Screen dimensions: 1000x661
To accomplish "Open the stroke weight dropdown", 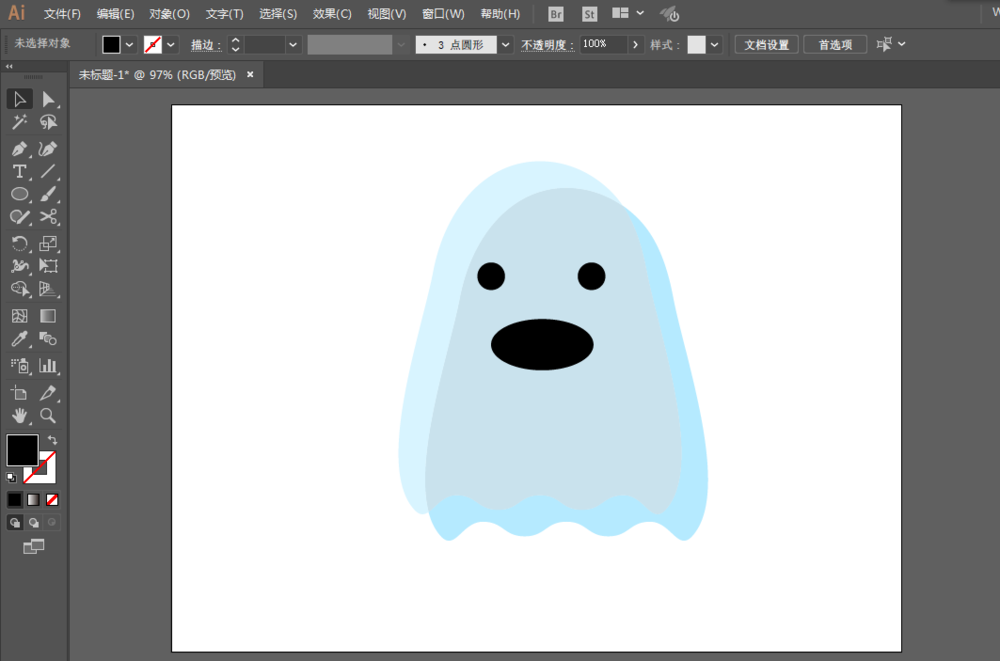I will 293,45.
